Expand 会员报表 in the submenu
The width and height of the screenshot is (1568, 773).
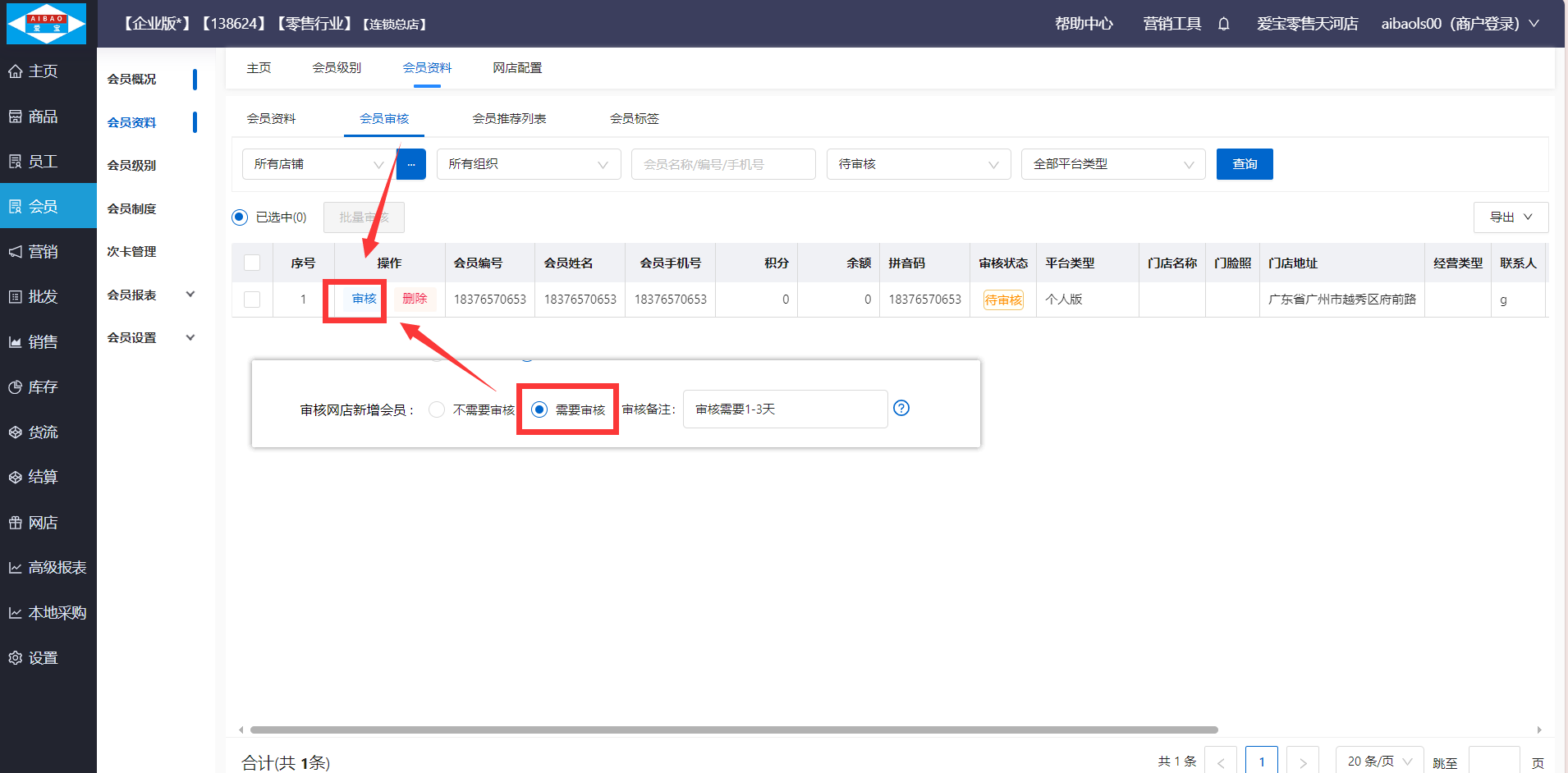(150, 295)
